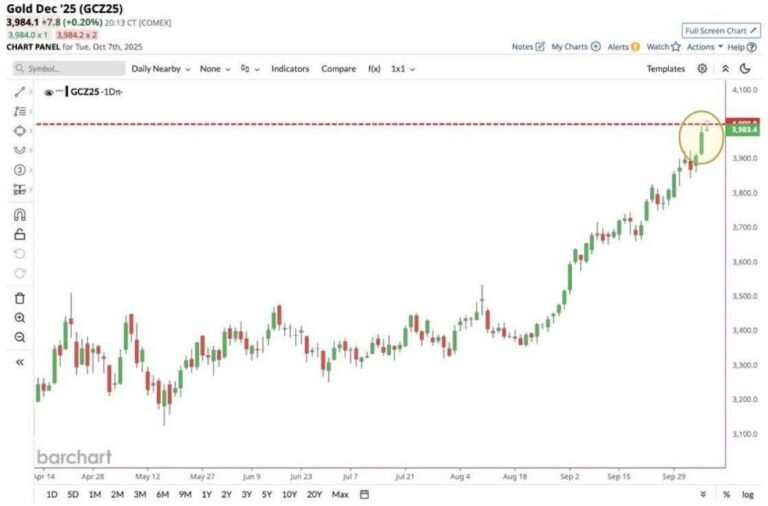
Task: Open the f(x) expressions menu
Action: [374, 69]
